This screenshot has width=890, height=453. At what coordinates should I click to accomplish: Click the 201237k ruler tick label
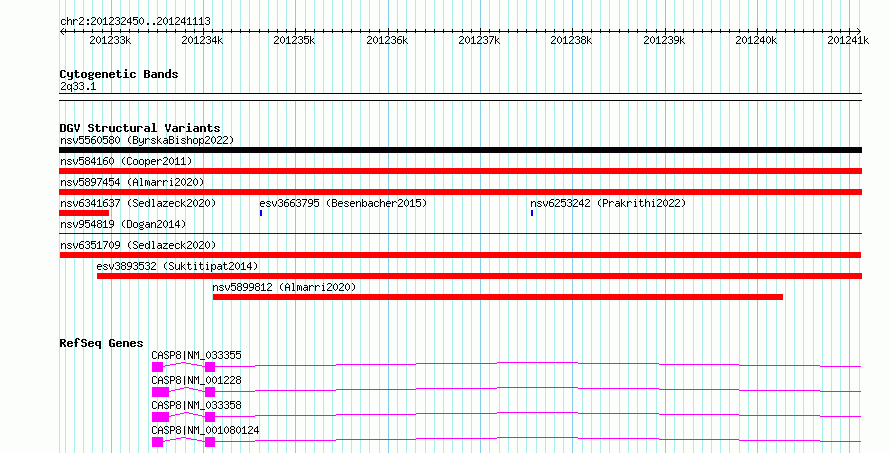click(479, 40)
